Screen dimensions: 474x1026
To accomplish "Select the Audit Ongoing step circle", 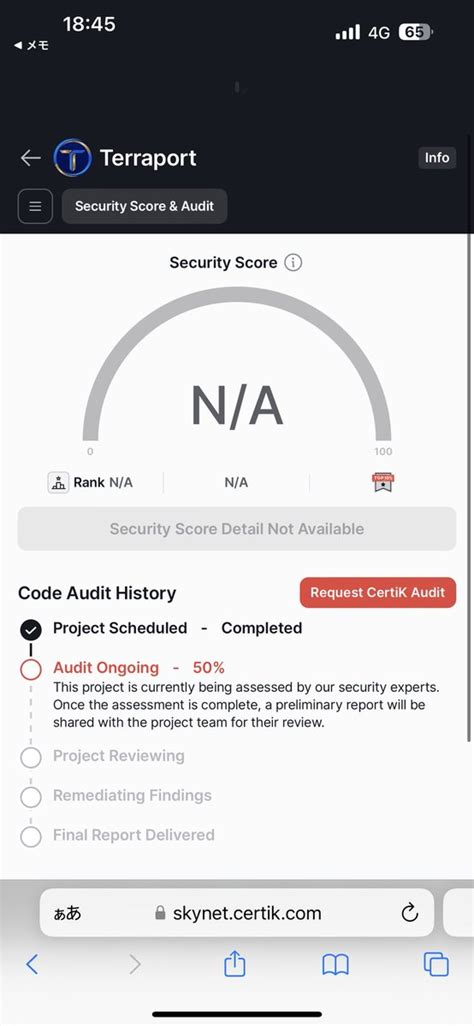I will [31, 669].
